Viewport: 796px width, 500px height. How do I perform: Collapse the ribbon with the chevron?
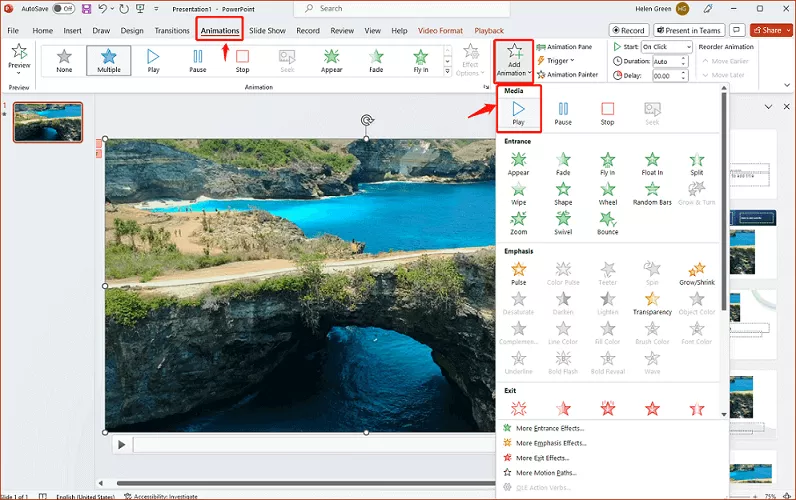click(x=787, y=85)
